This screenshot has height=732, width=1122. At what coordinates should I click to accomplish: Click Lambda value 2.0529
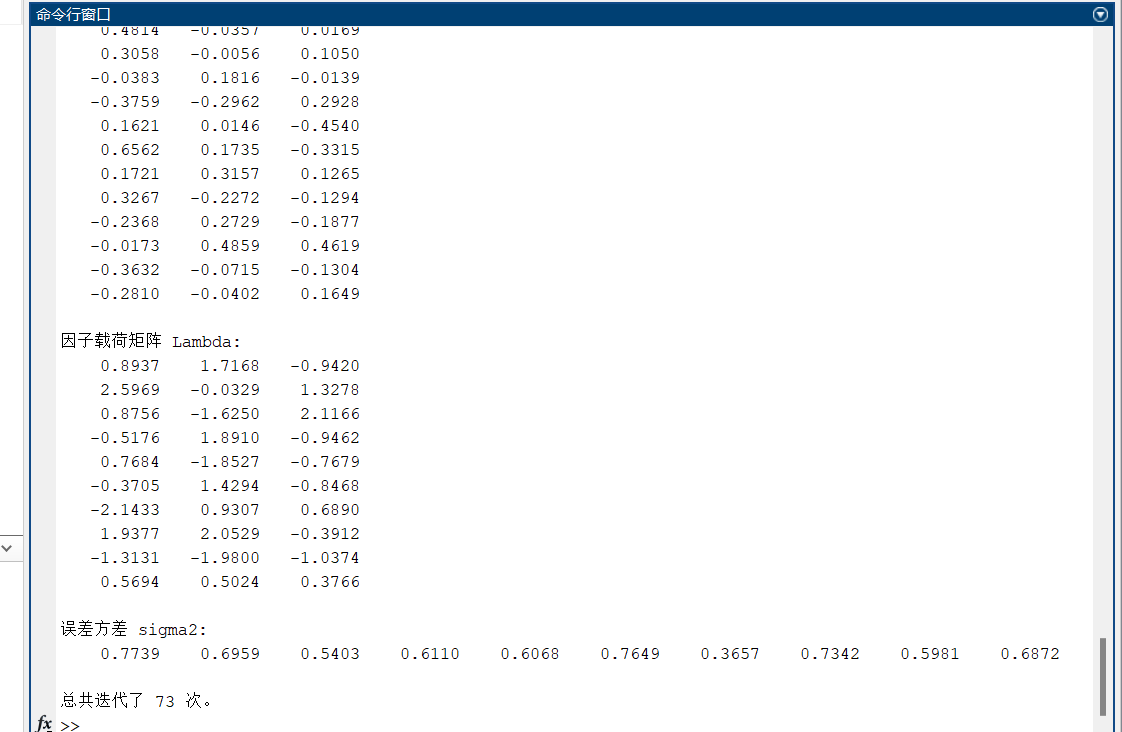tap(230, 534)
